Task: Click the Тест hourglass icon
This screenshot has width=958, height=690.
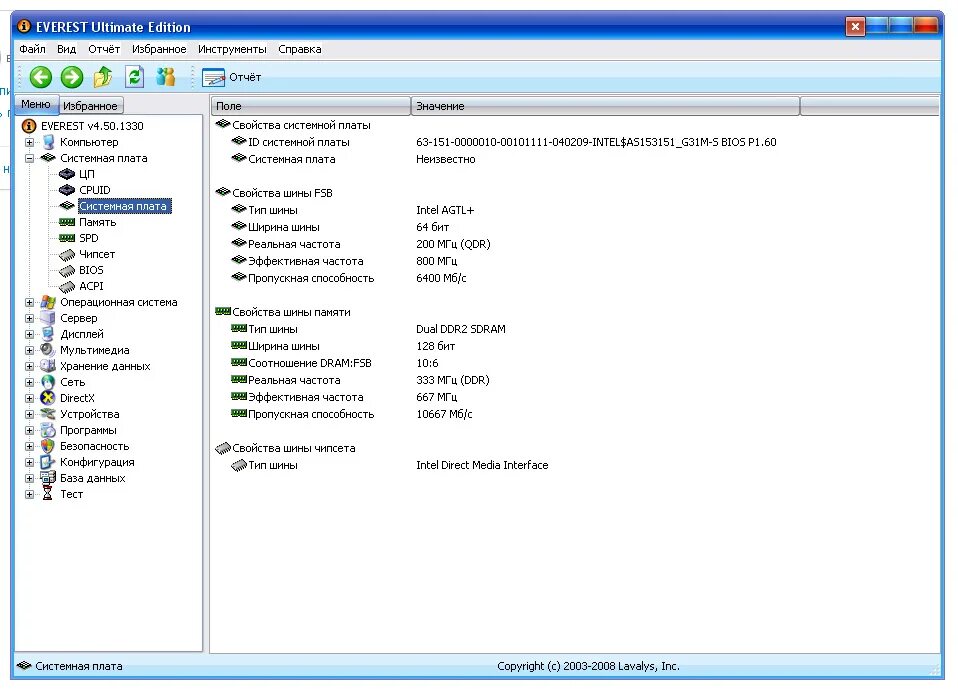Action: coord(48,494)
